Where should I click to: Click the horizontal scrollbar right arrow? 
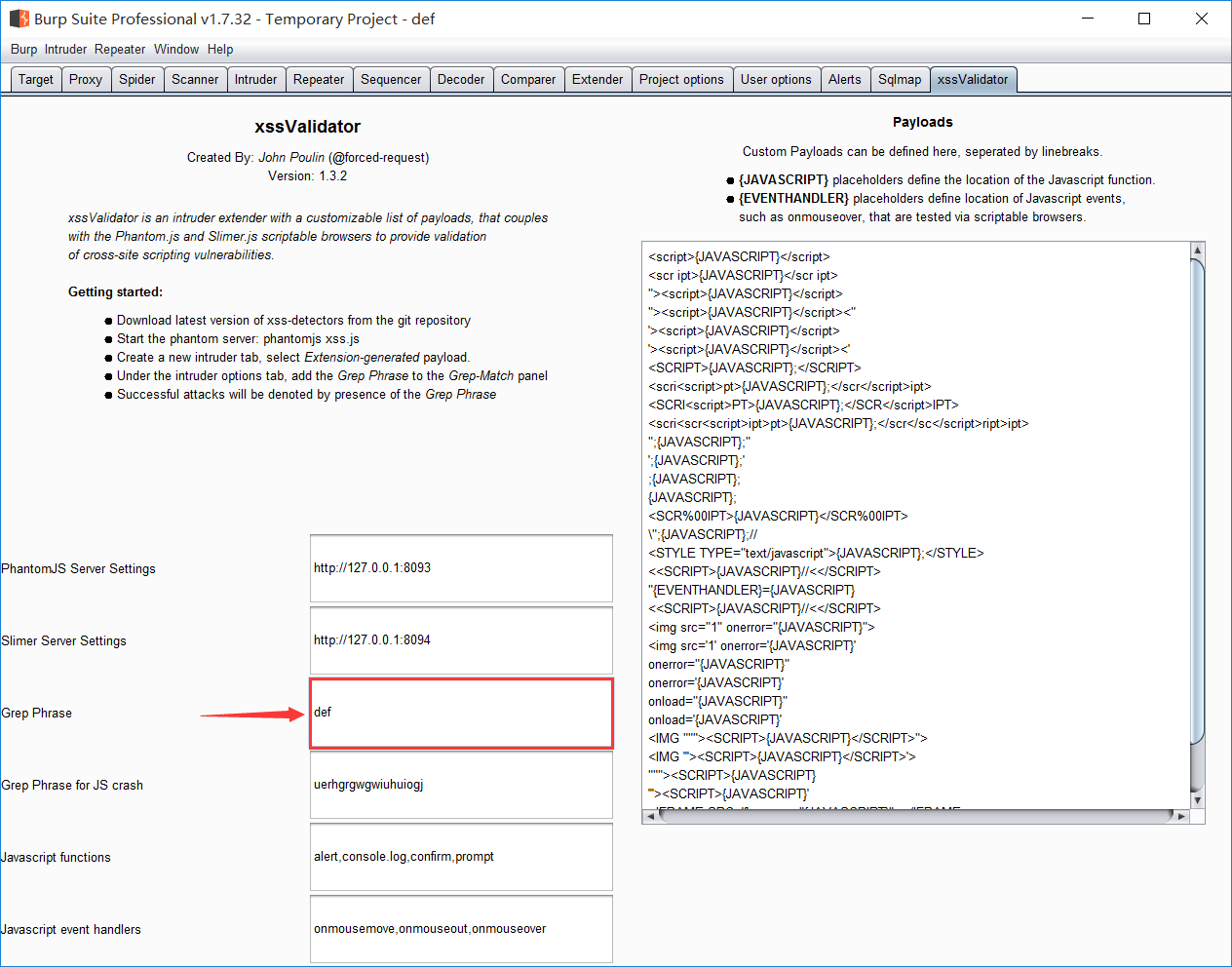(x=1182, y=816)
